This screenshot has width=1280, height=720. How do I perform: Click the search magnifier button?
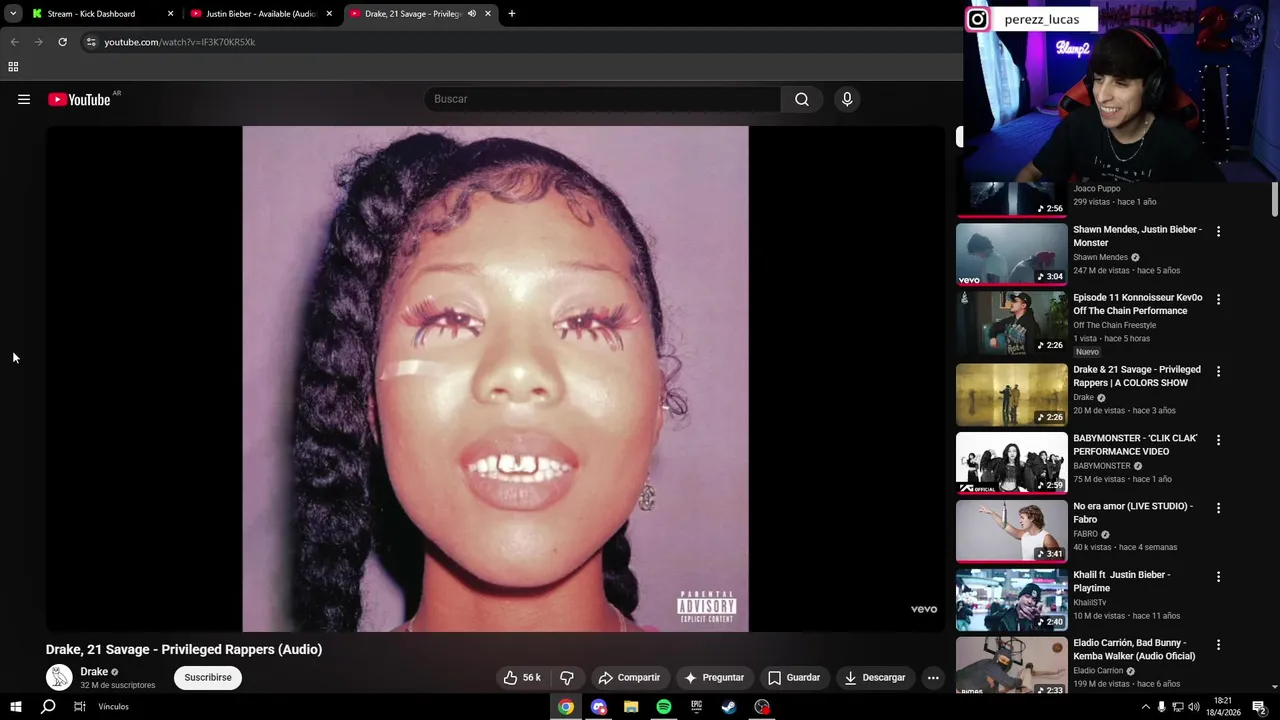(802, 99)
